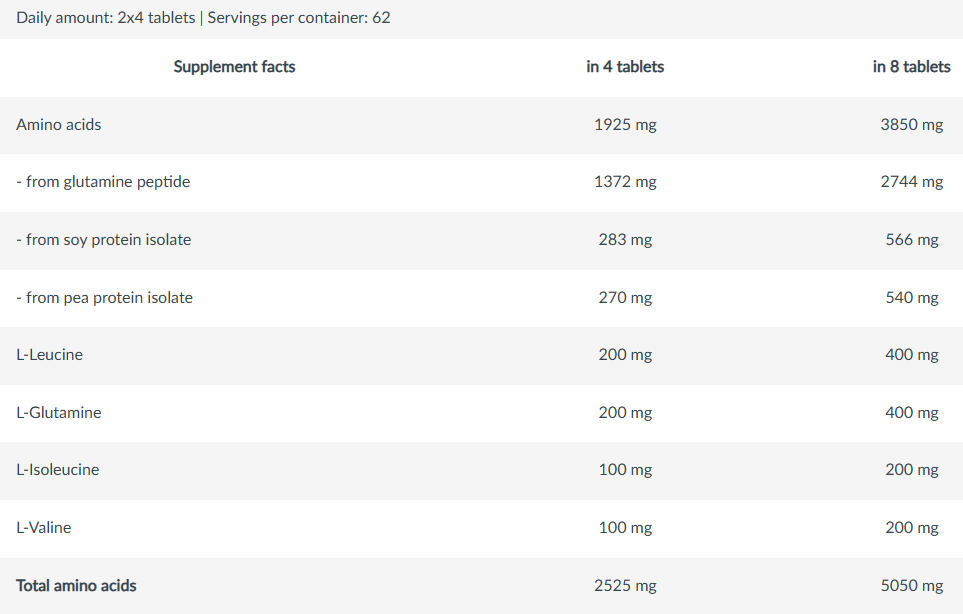Select '- from glutamine peptide' row label
This screenshot has width=963, height=614.
tap(103, 182)
